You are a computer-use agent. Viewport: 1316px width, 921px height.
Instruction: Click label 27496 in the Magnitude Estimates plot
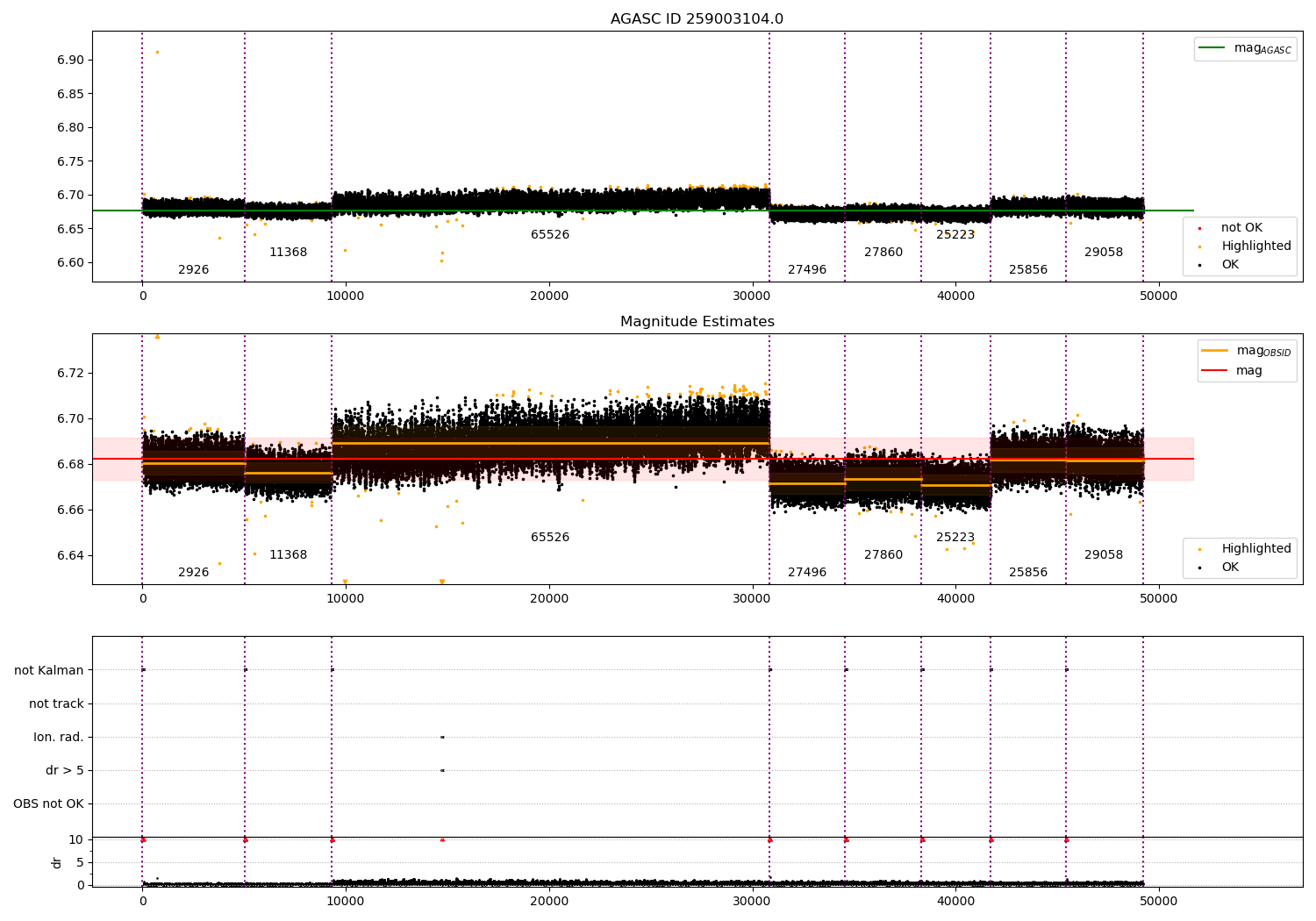click(x=807, y=573)
